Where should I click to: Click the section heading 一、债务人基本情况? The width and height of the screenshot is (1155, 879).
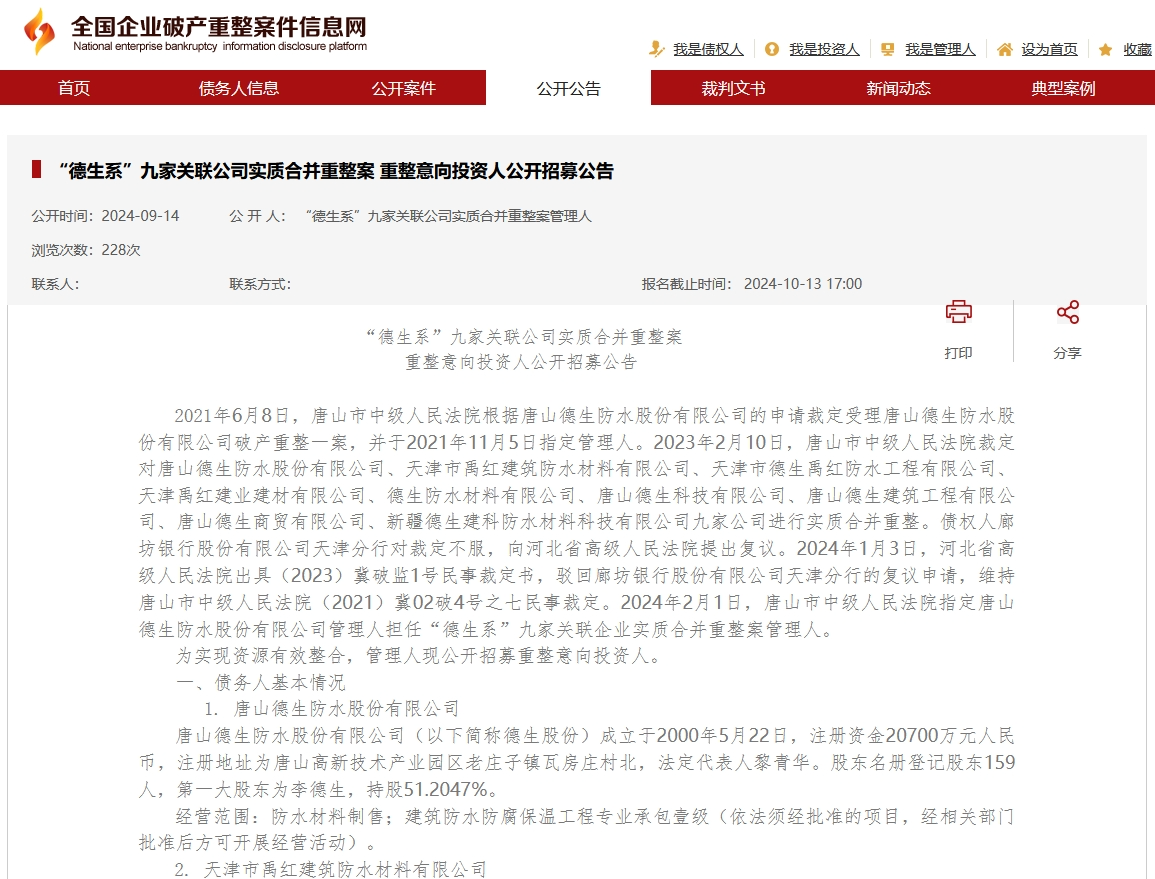(261, 682)
